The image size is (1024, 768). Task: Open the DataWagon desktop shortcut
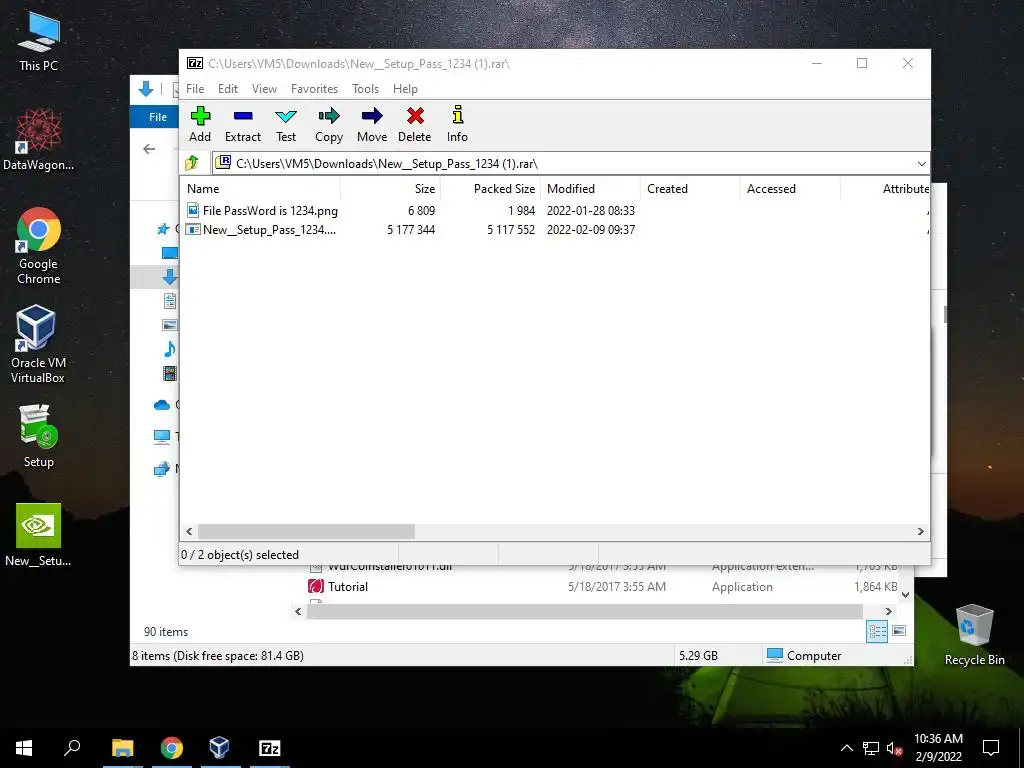[39, 140]
